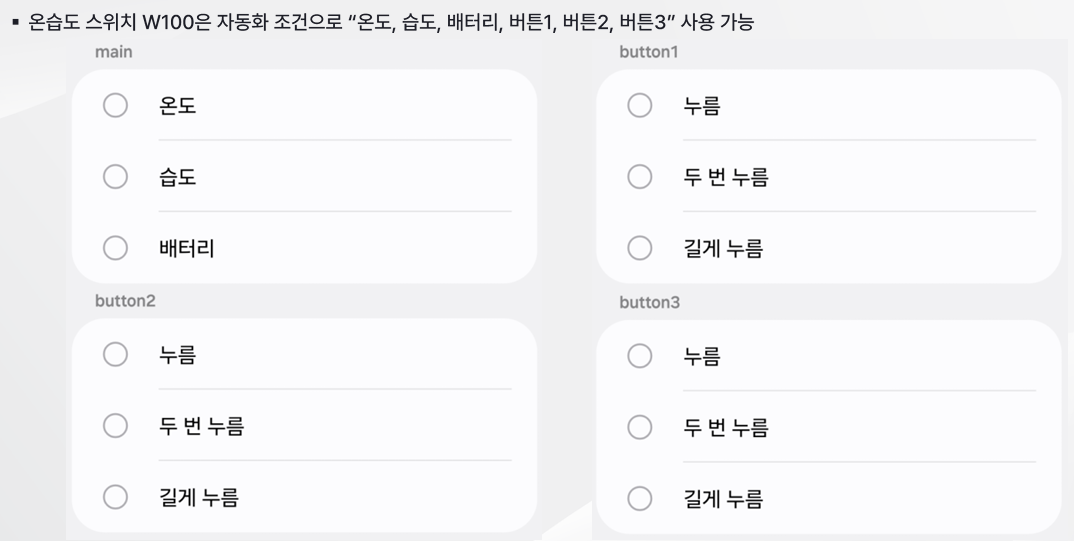The image size is (1074, 541).
Task: Select 길게 누름 radio in button2
Action: pyautogui.click(x=115, y=496)
